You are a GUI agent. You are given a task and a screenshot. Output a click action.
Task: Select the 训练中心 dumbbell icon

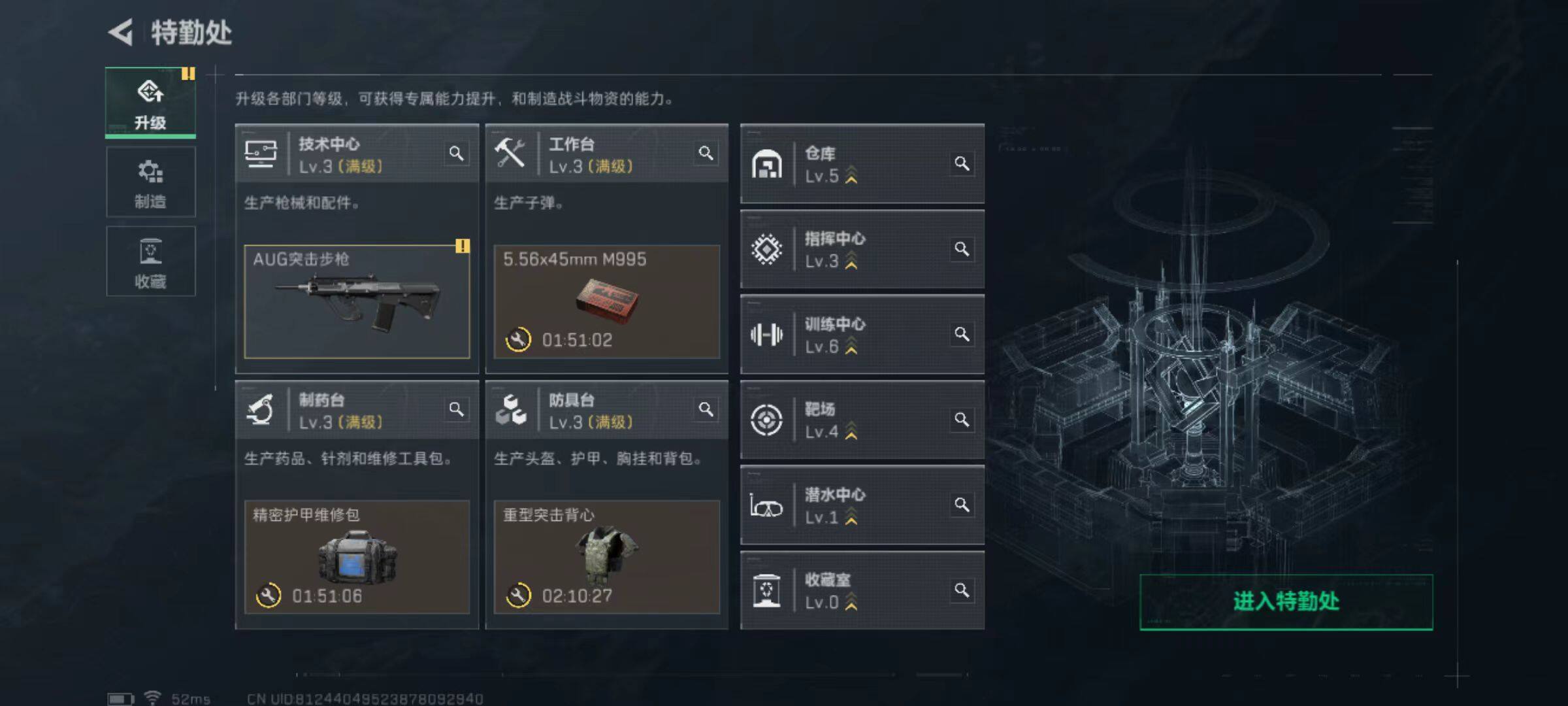click(x=766, y=335)
